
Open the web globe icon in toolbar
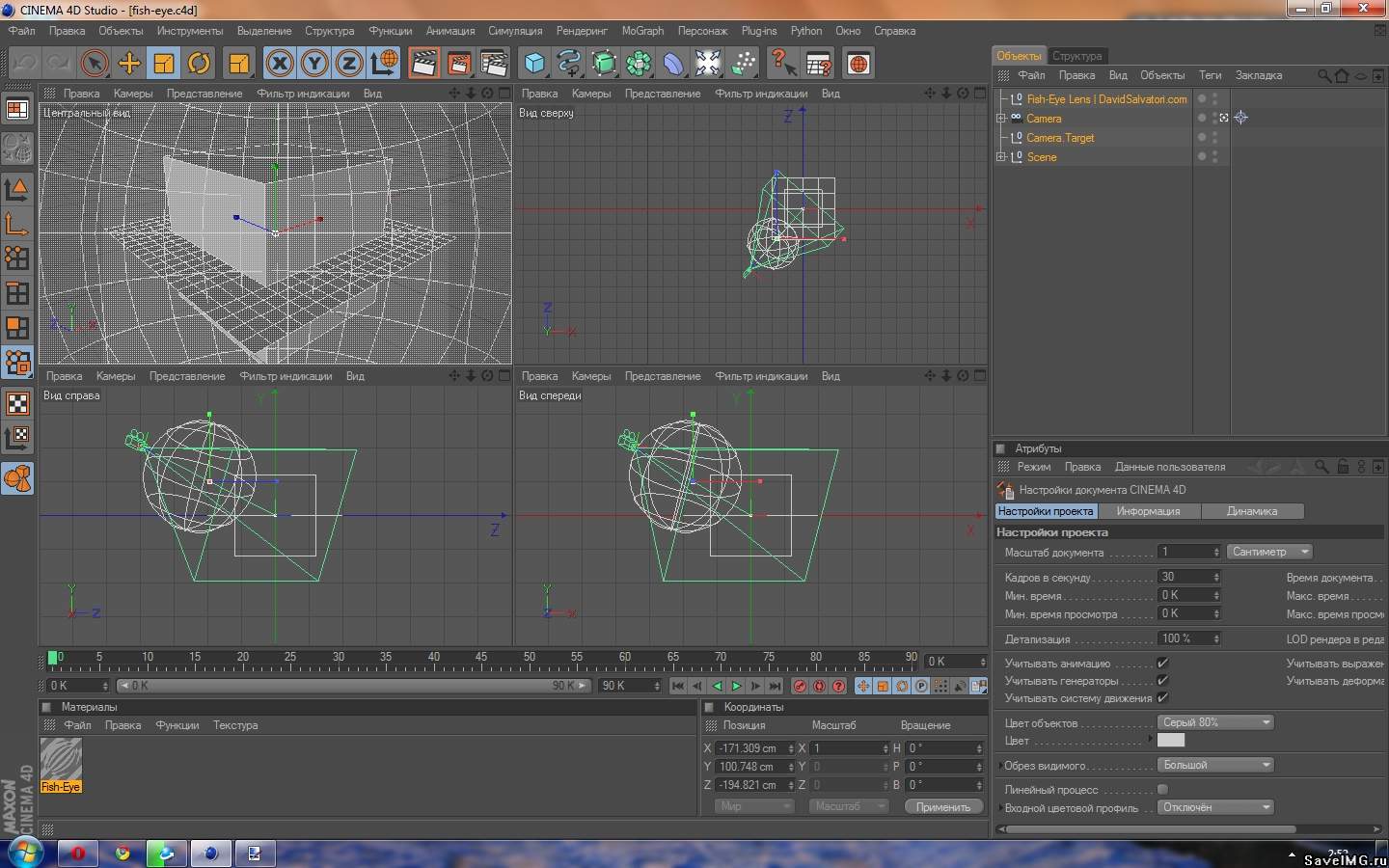coord(858,64)
